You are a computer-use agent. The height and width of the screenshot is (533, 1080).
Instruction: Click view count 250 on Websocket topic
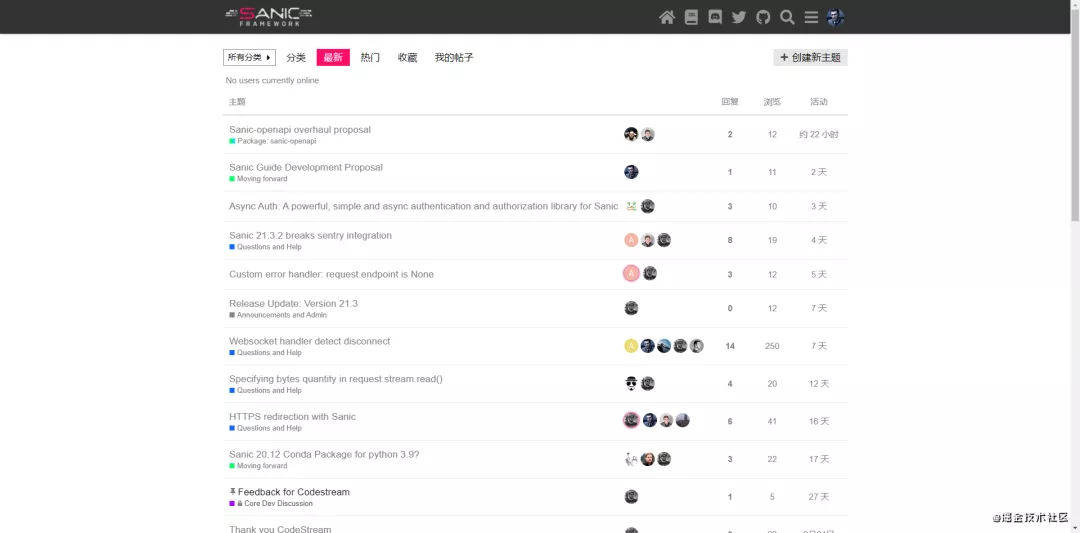pyautogui.click(x=772, y=346)
